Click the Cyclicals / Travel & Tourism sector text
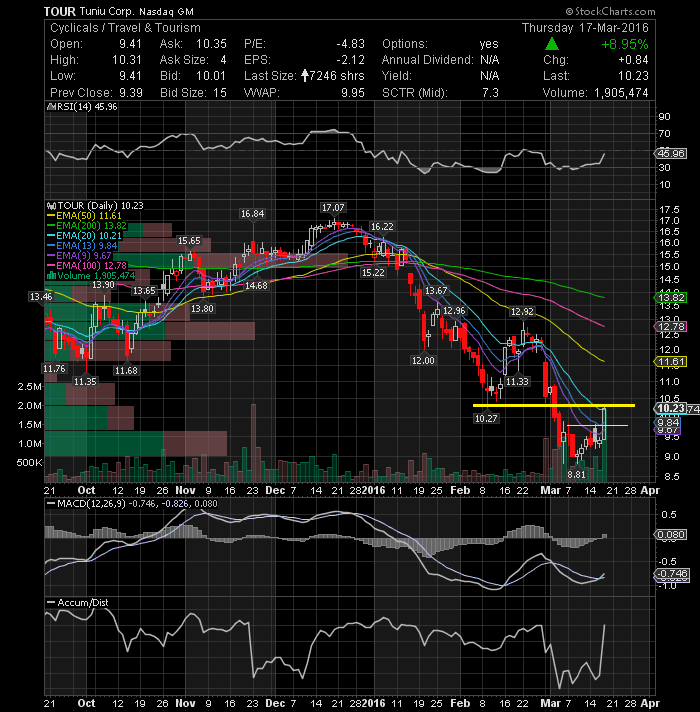The image size is (700, 712). coord(125,28)
